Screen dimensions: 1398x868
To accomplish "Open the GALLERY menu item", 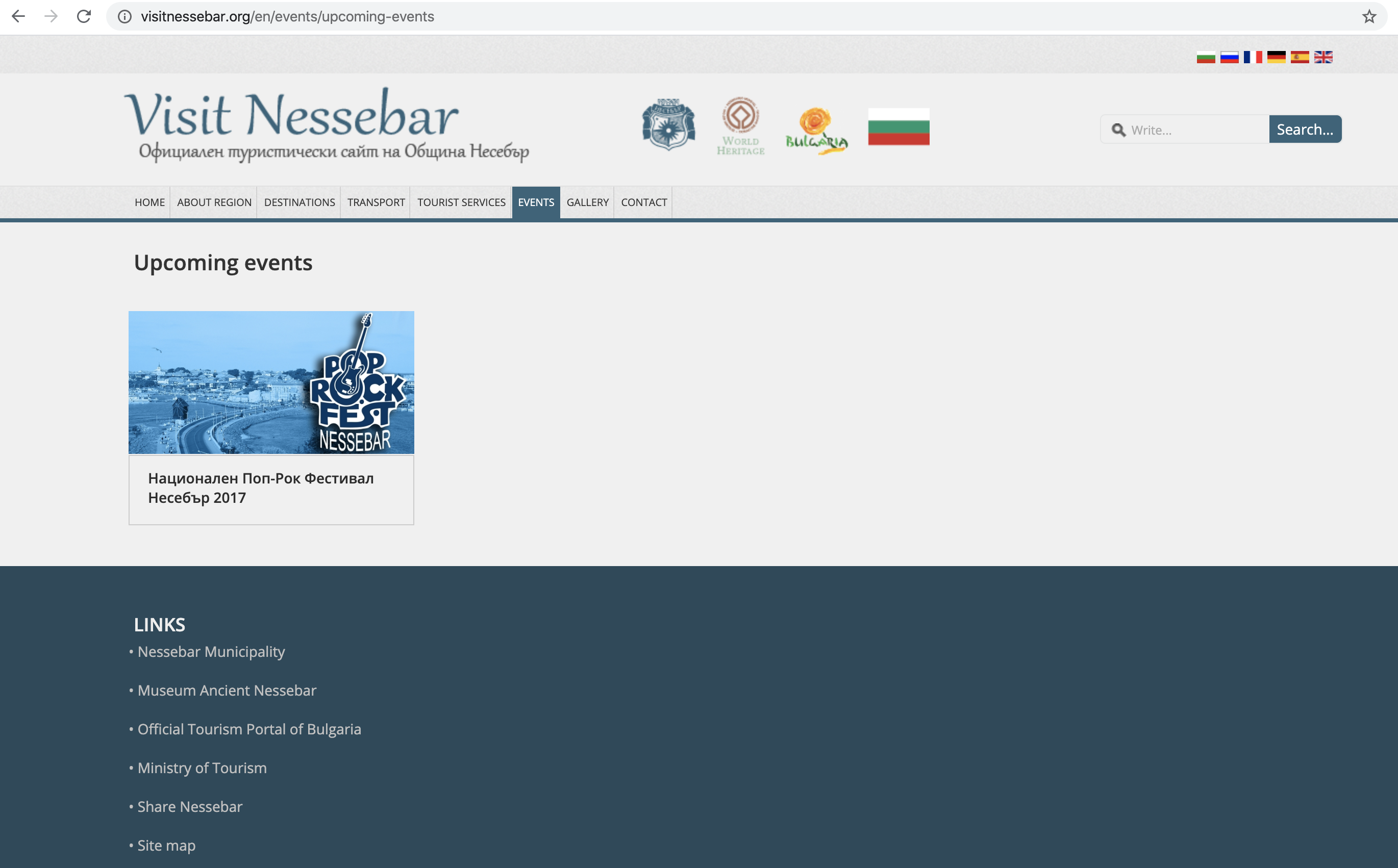I will tap(587, 202).
